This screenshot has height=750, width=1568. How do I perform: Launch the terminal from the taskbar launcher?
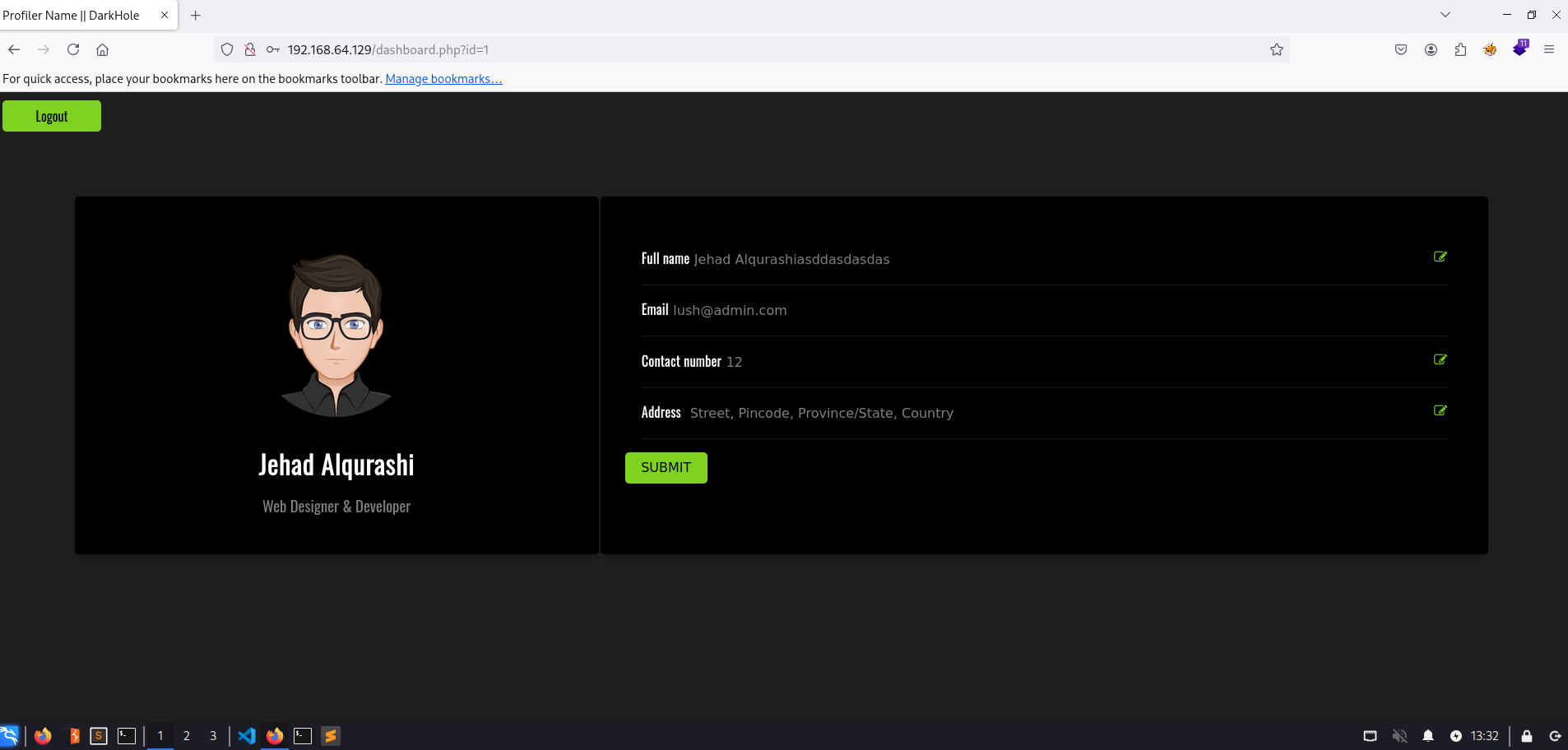[127, 736]
